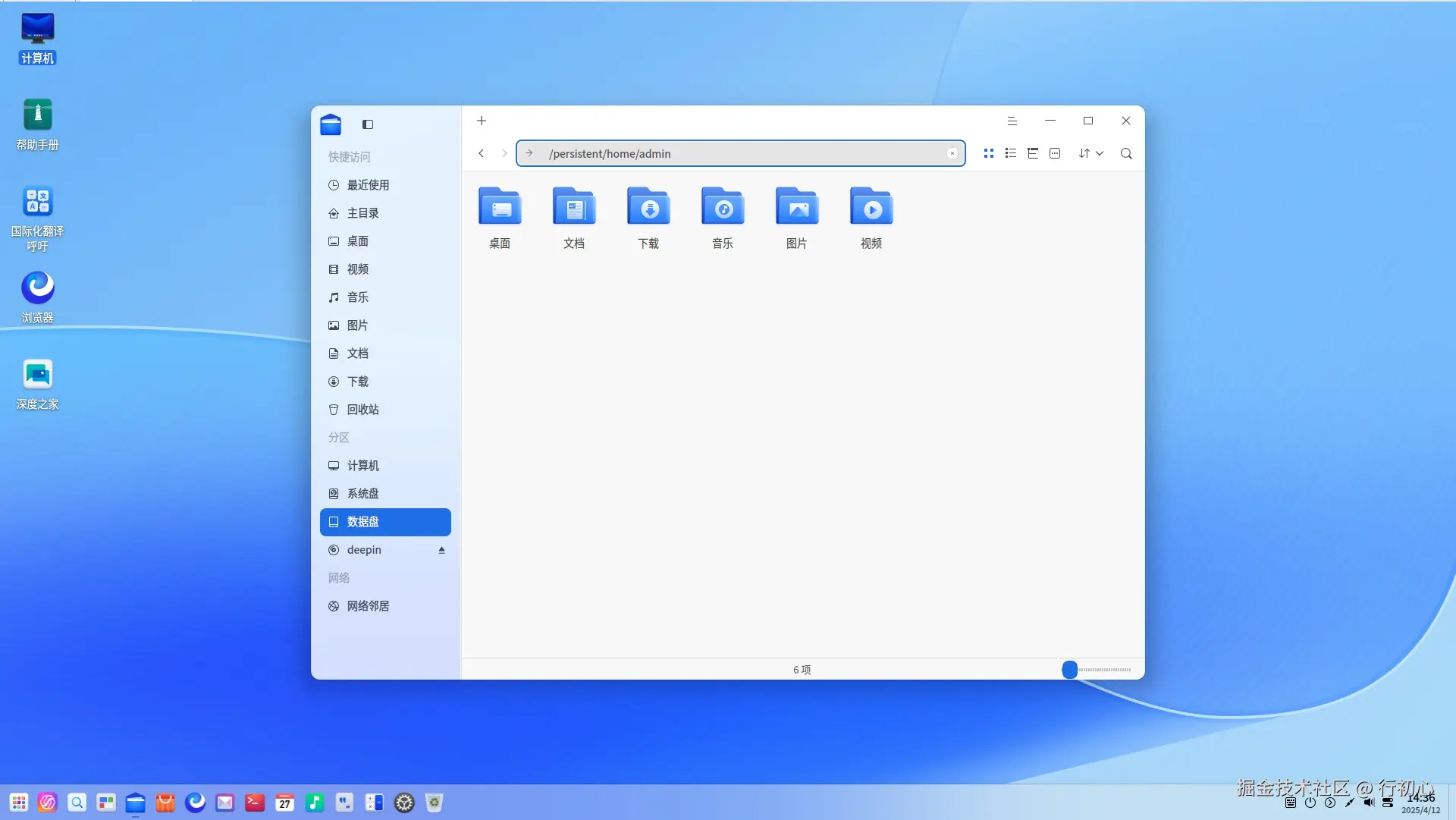
Task: Switch to tree view
Action: (1033, 153)
